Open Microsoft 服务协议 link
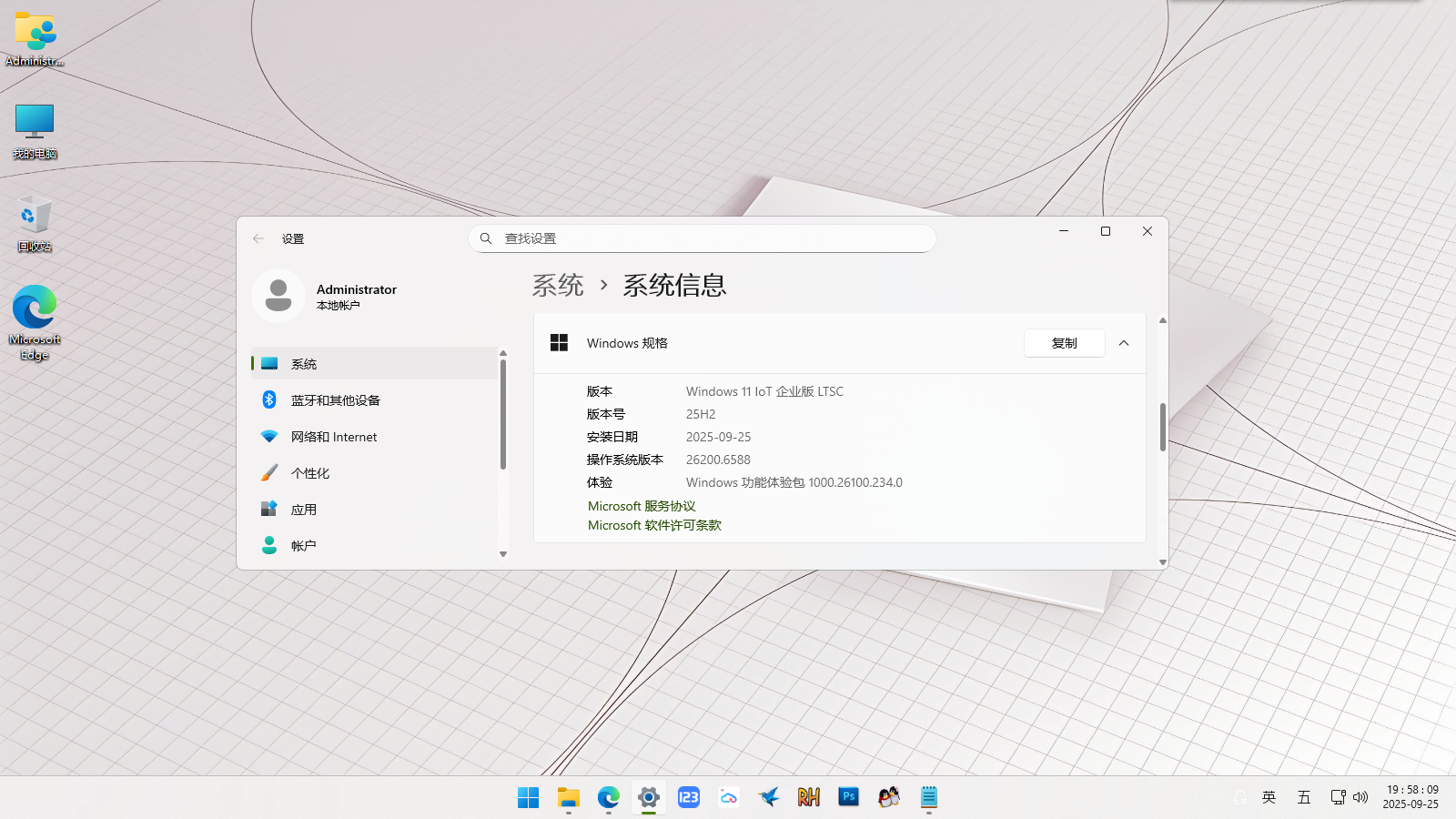Screen dimensions: 1456x819 point(642,506)
